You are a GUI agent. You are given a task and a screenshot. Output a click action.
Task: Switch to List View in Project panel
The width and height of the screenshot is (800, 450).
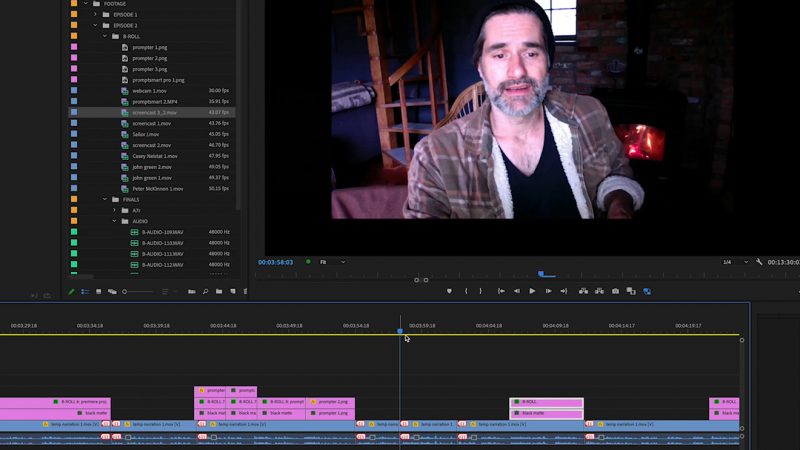point(85,292)
